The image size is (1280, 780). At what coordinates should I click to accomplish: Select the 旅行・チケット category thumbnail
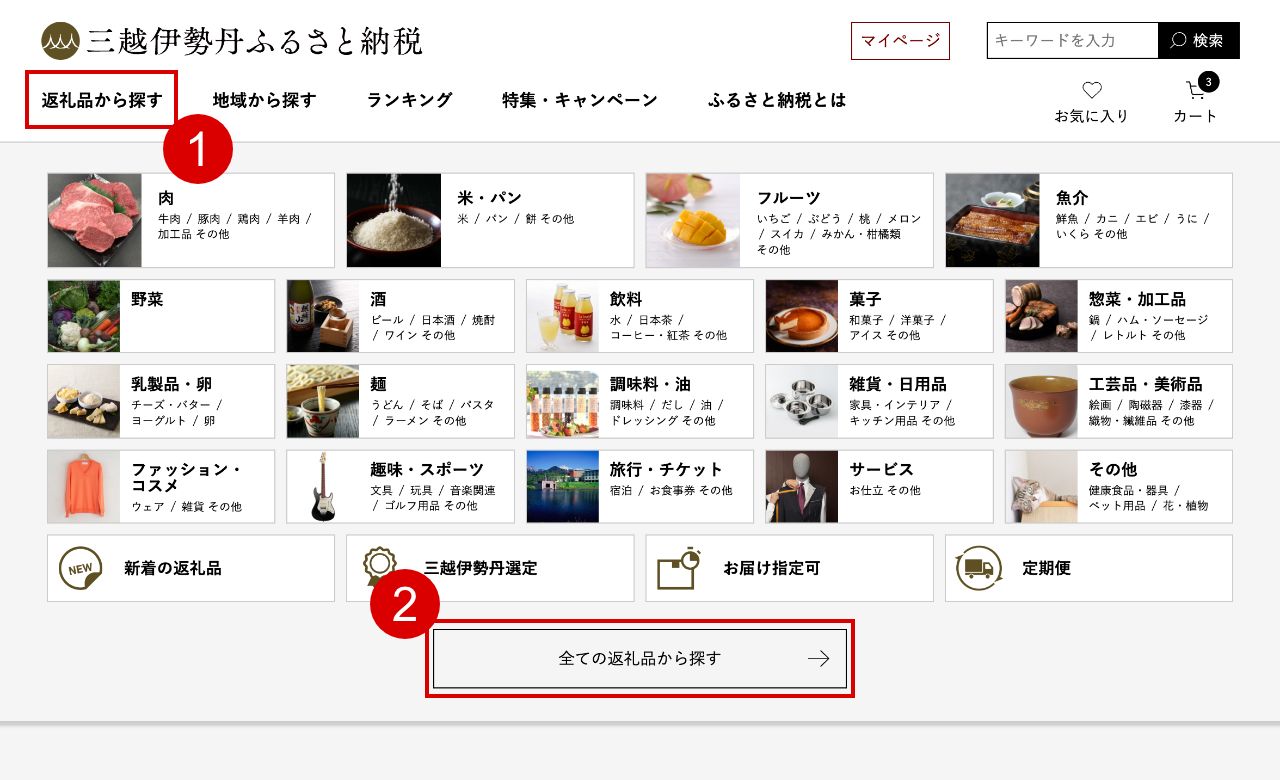(x=563, y=487)
